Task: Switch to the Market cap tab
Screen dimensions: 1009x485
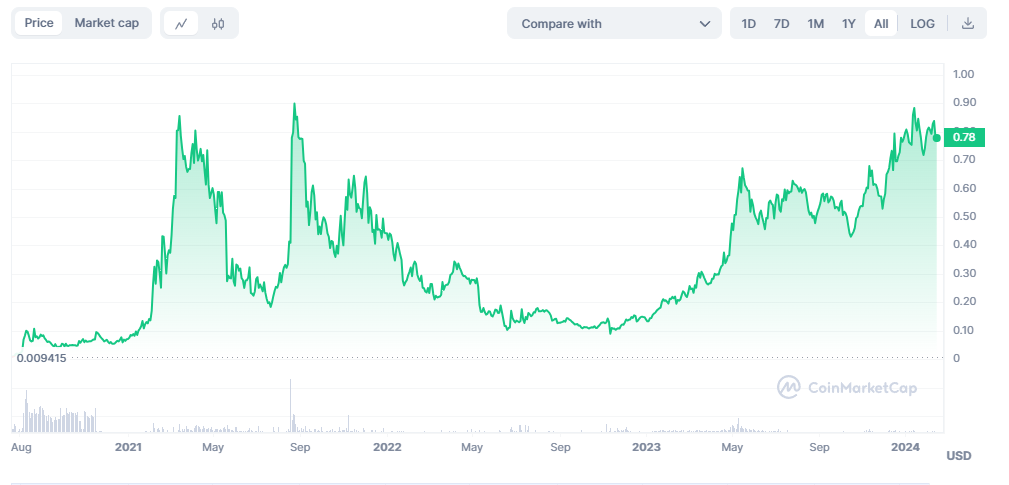Action: pyautogui.click(x=106, y=23)
